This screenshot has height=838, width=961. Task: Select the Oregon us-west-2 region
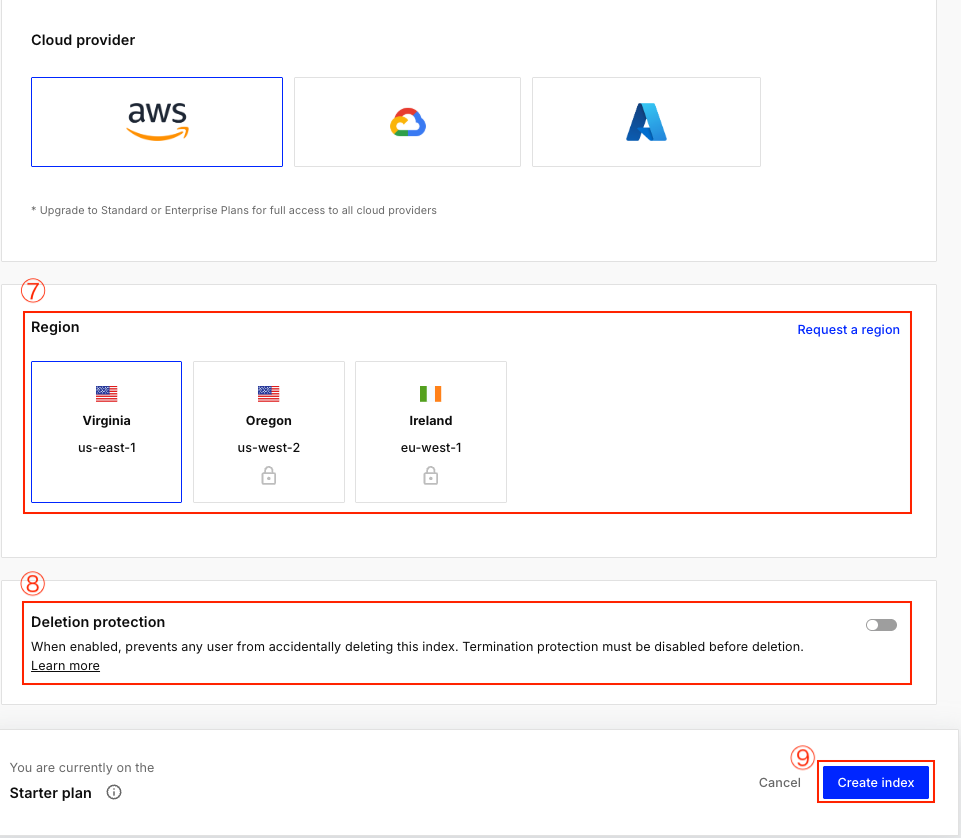269,432
